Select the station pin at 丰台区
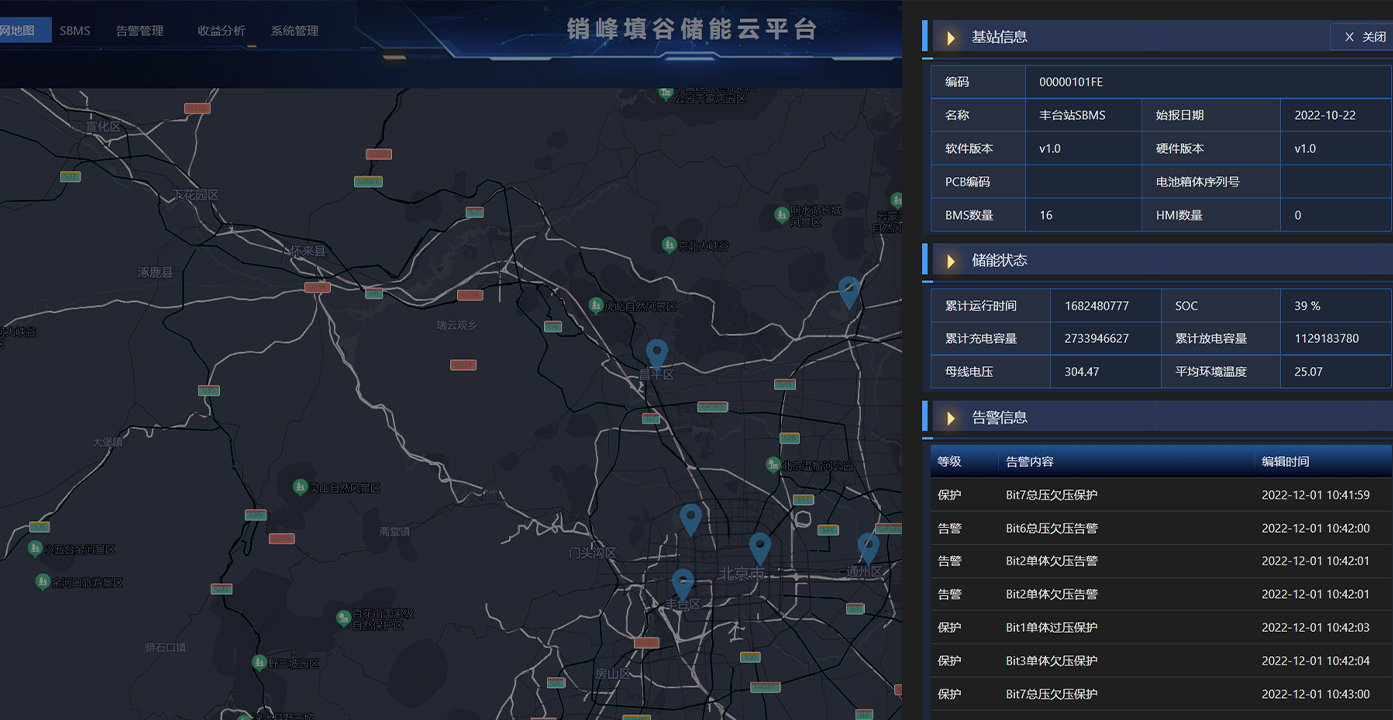Screen dimensions: 1393x720 pos(683,583)
